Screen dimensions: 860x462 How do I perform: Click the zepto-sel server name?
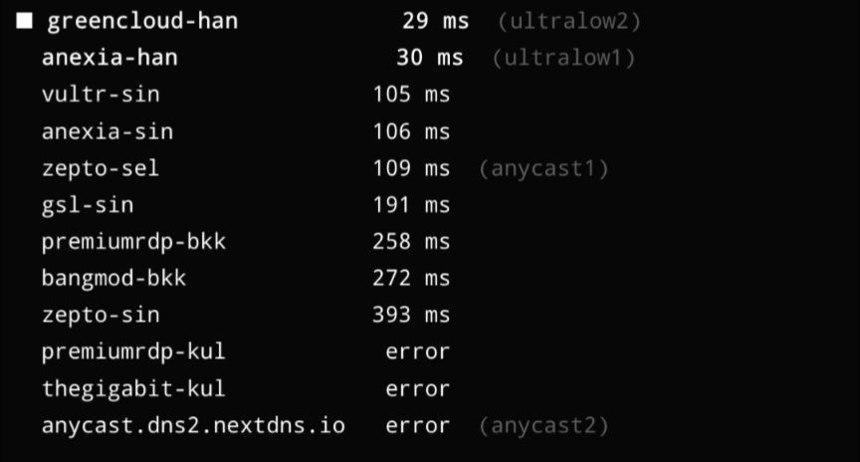[100, 168]
